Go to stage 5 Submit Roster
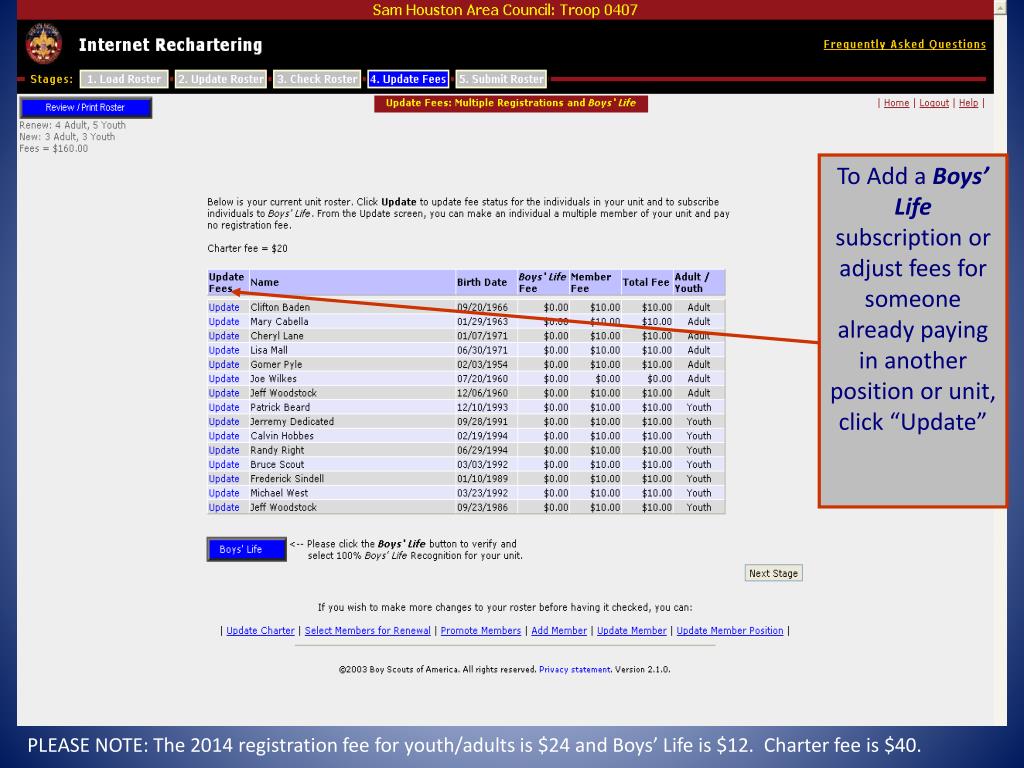Viewport: 1024px width, 768px height. click(x=501, y=79)
